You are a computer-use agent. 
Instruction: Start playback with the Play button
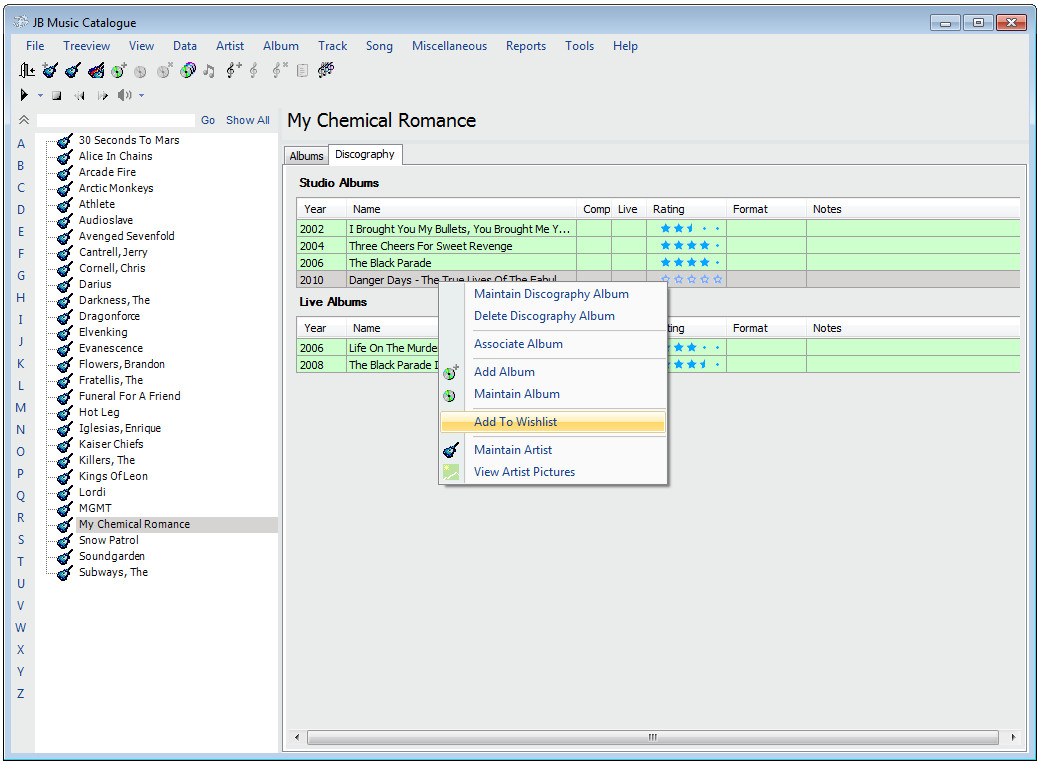pyautogui.click(x=24, y=95)
